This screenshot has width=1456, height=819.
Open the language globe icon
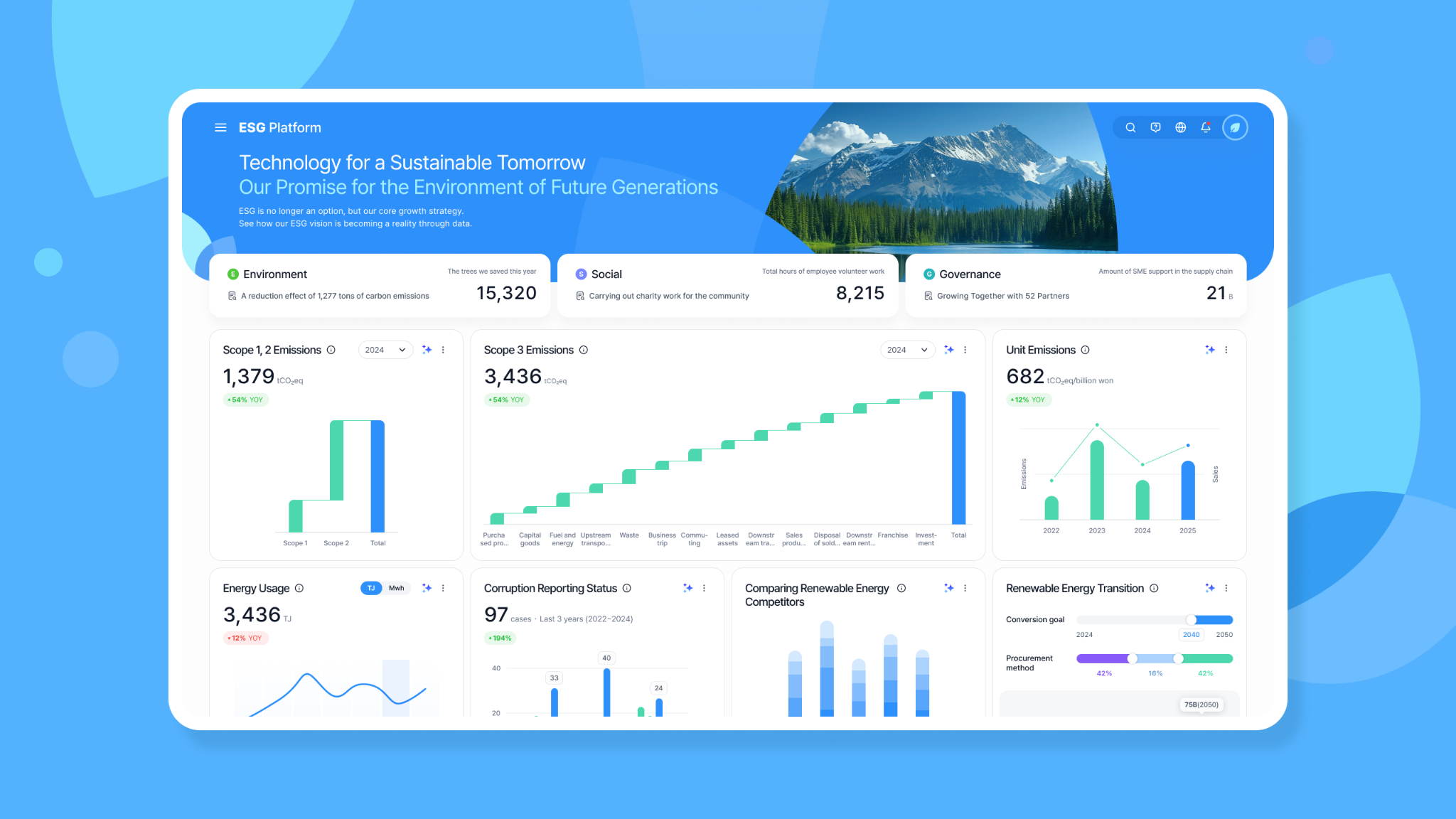pyautogui.click(x=1181, y=127)
